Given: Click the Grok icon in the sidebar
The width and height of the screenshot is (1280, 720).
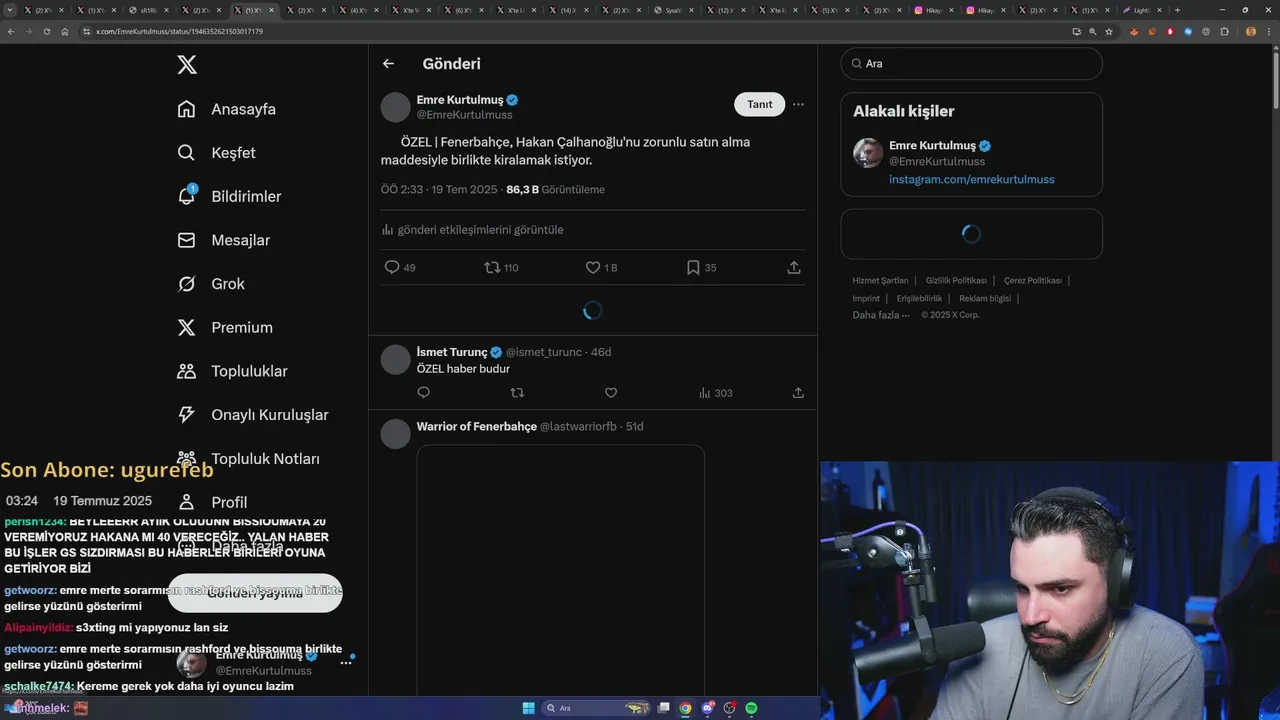Looking at the screenshot, I should click(x=186, y=284).
